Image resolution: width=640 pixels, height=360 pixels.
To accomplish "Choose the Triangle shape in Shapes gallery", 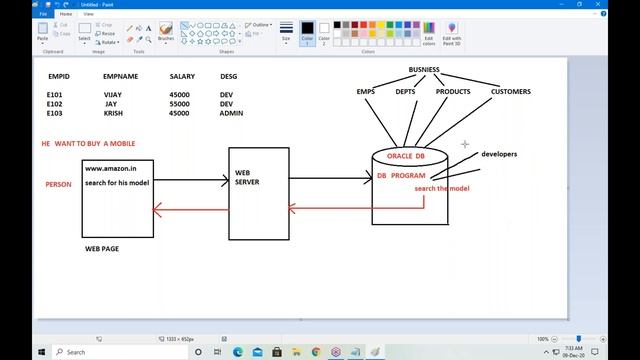I will tap(232, 25).
